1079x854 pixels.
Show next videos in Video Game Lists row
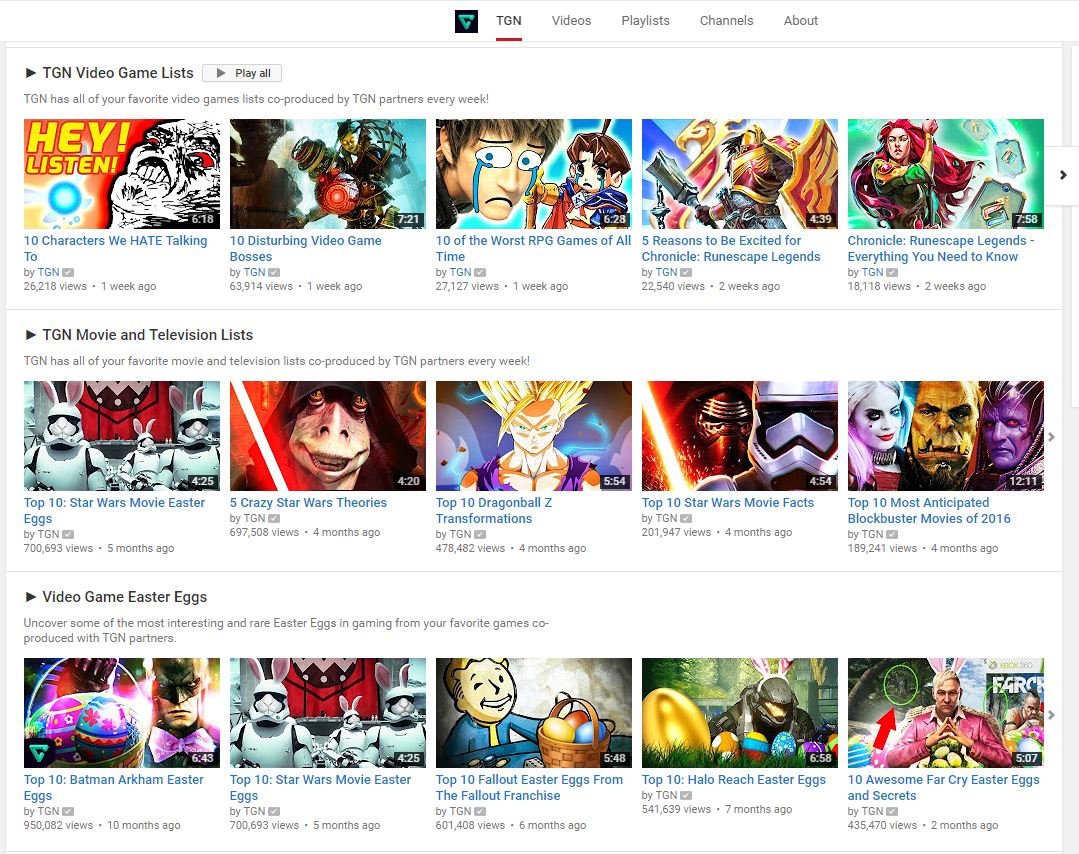[1062, 175]
